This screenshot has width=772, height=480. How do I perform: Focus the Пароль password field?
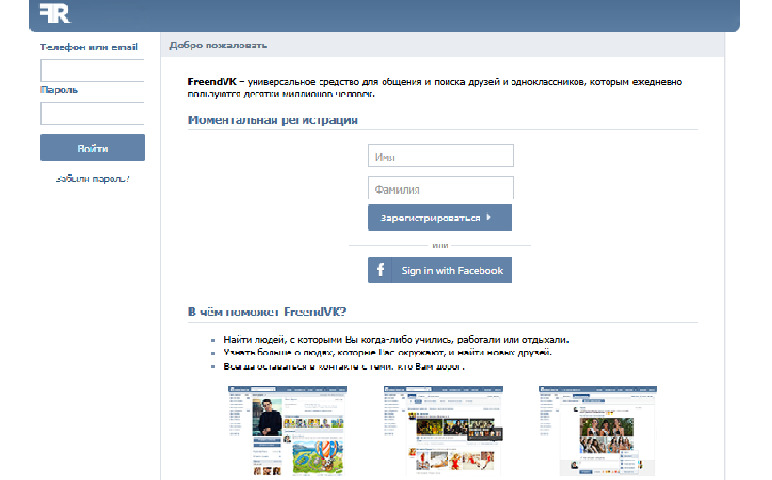92,114
